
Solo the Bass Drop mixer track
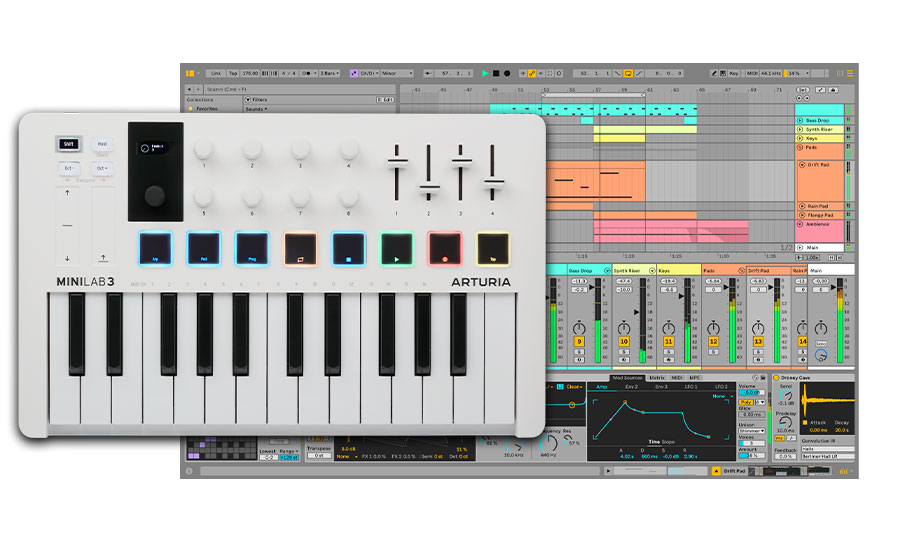[579, 351]
